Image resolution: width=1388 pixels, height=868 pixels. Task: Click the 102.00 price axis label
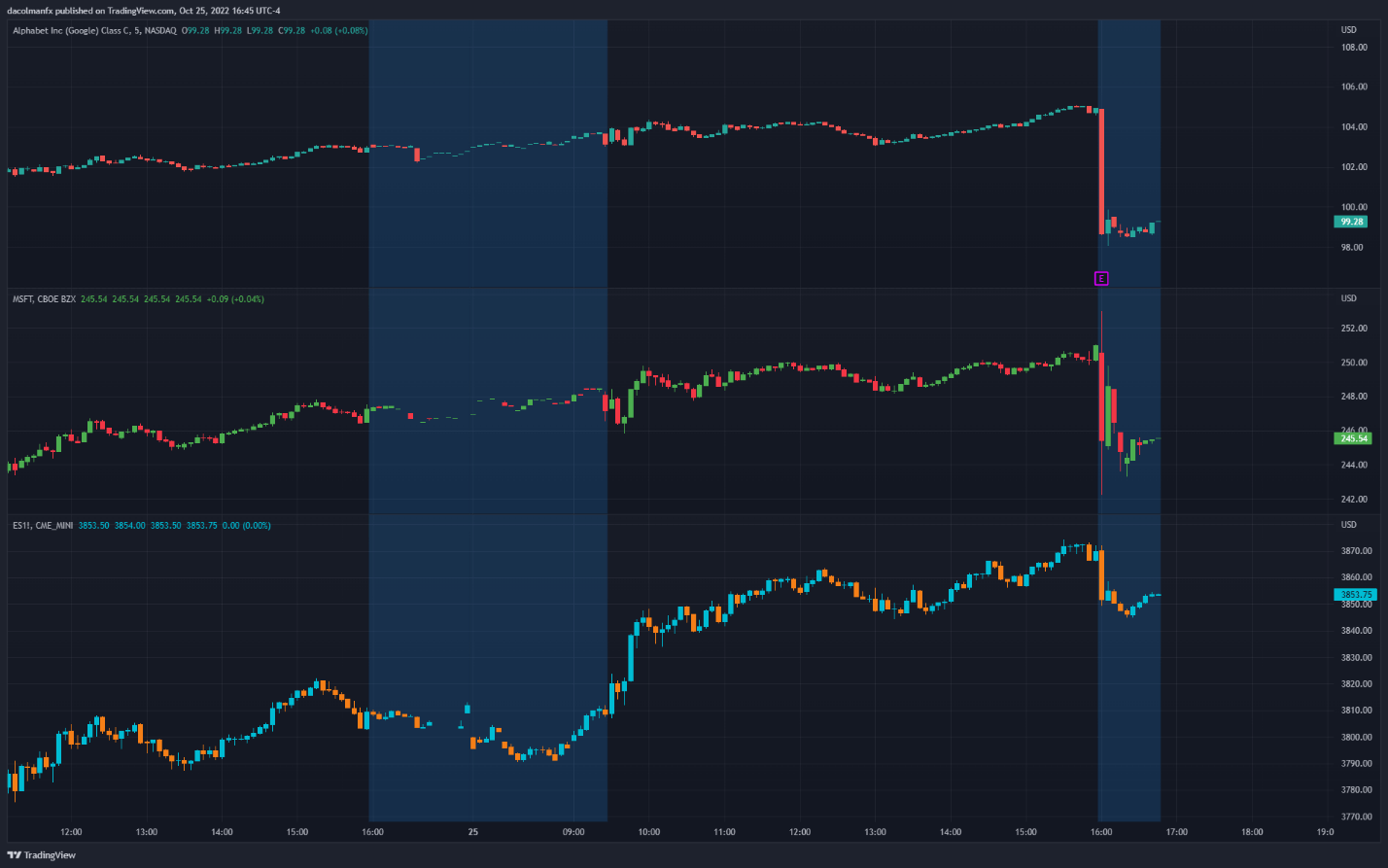pyautogui.click(x=1355, y=167)
